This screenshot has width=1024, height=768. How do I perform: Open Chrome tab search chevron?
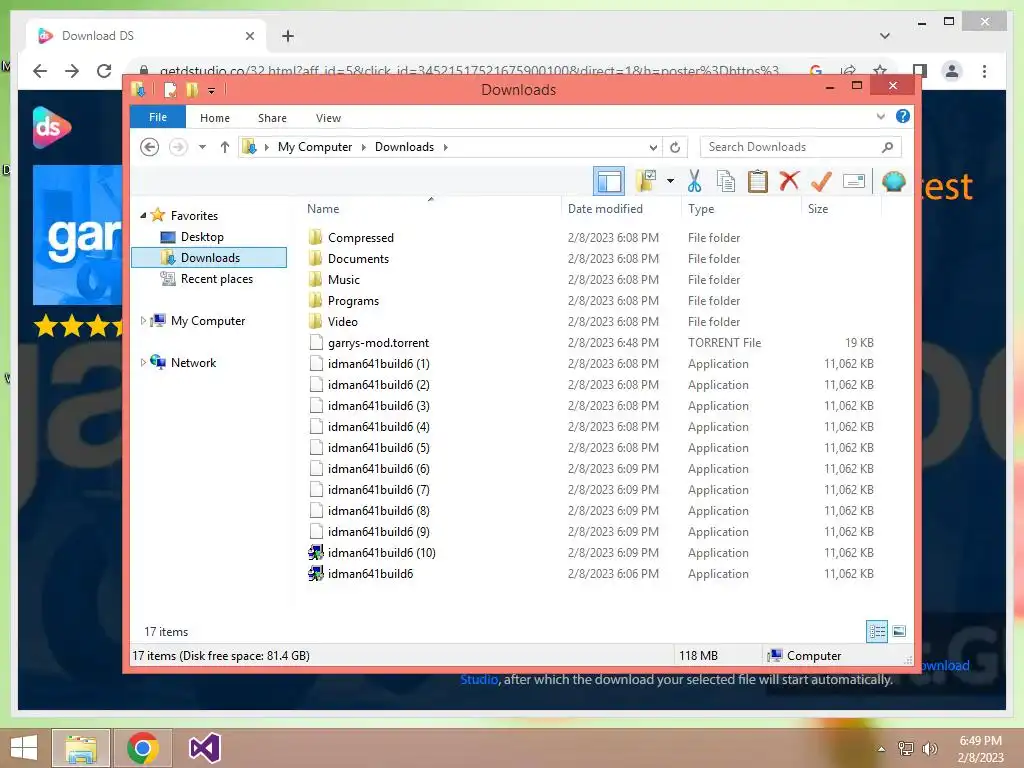point(884,36)
